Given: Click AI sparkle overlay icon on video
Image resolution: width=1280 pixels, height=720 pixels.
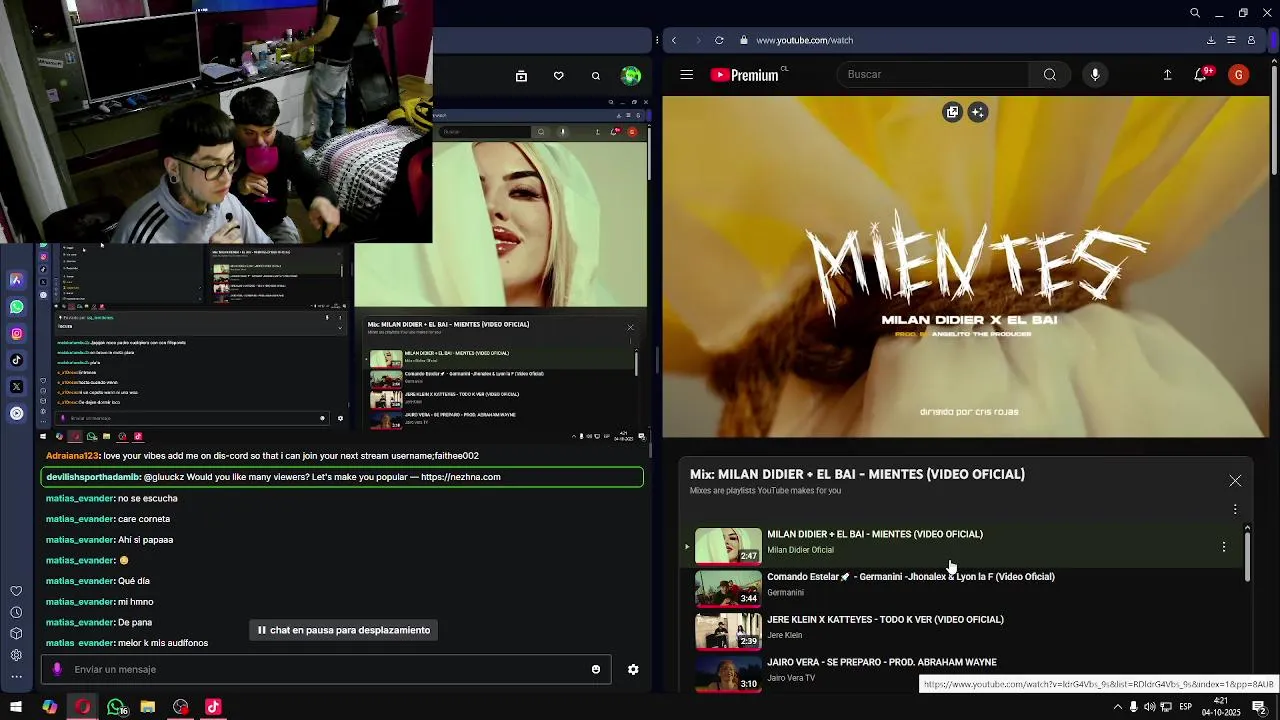Looking at the screenshot, I should [978, 112].
